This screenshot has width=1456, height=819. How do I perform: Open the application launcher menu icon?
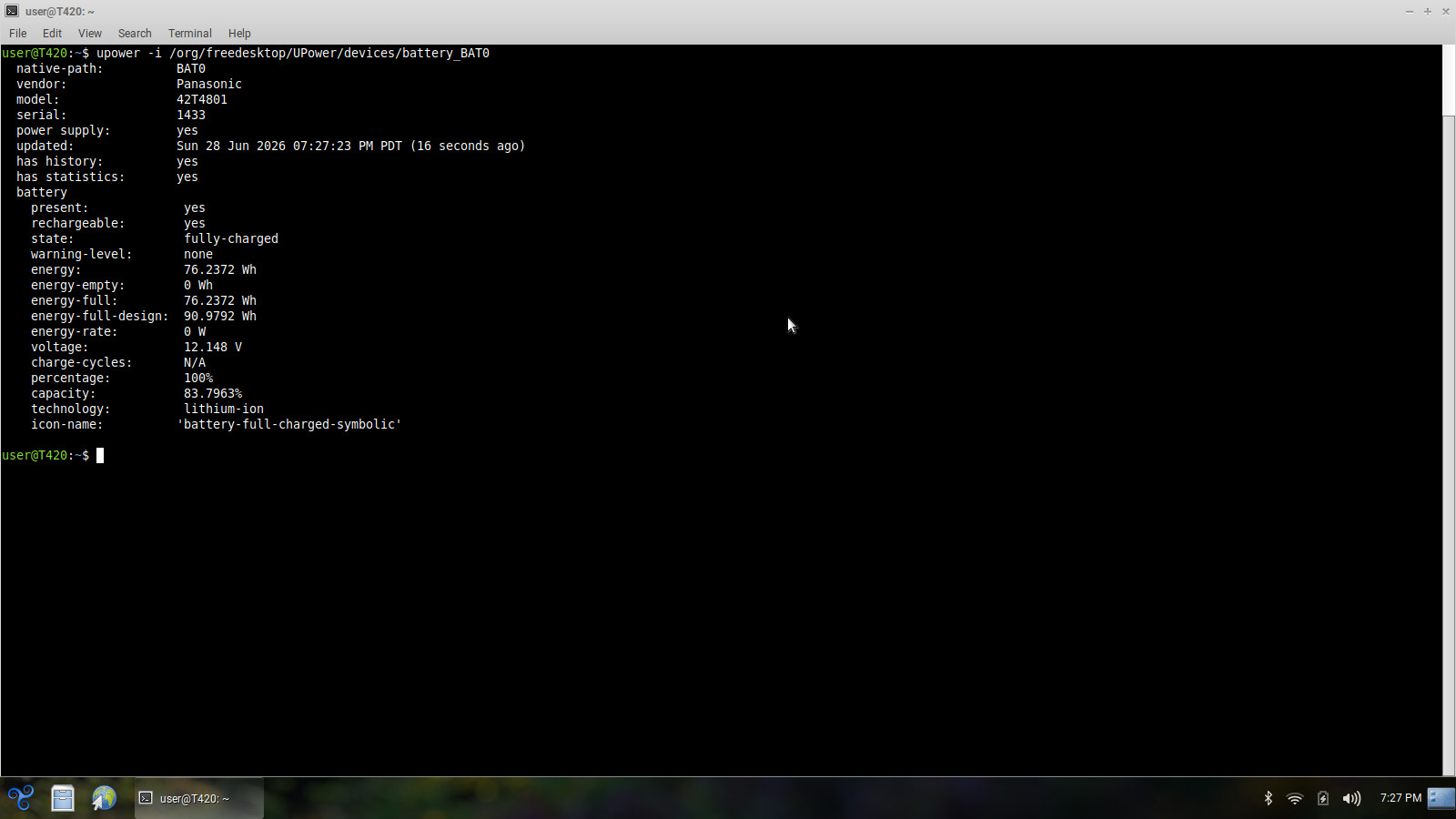(x=20, y=798)
